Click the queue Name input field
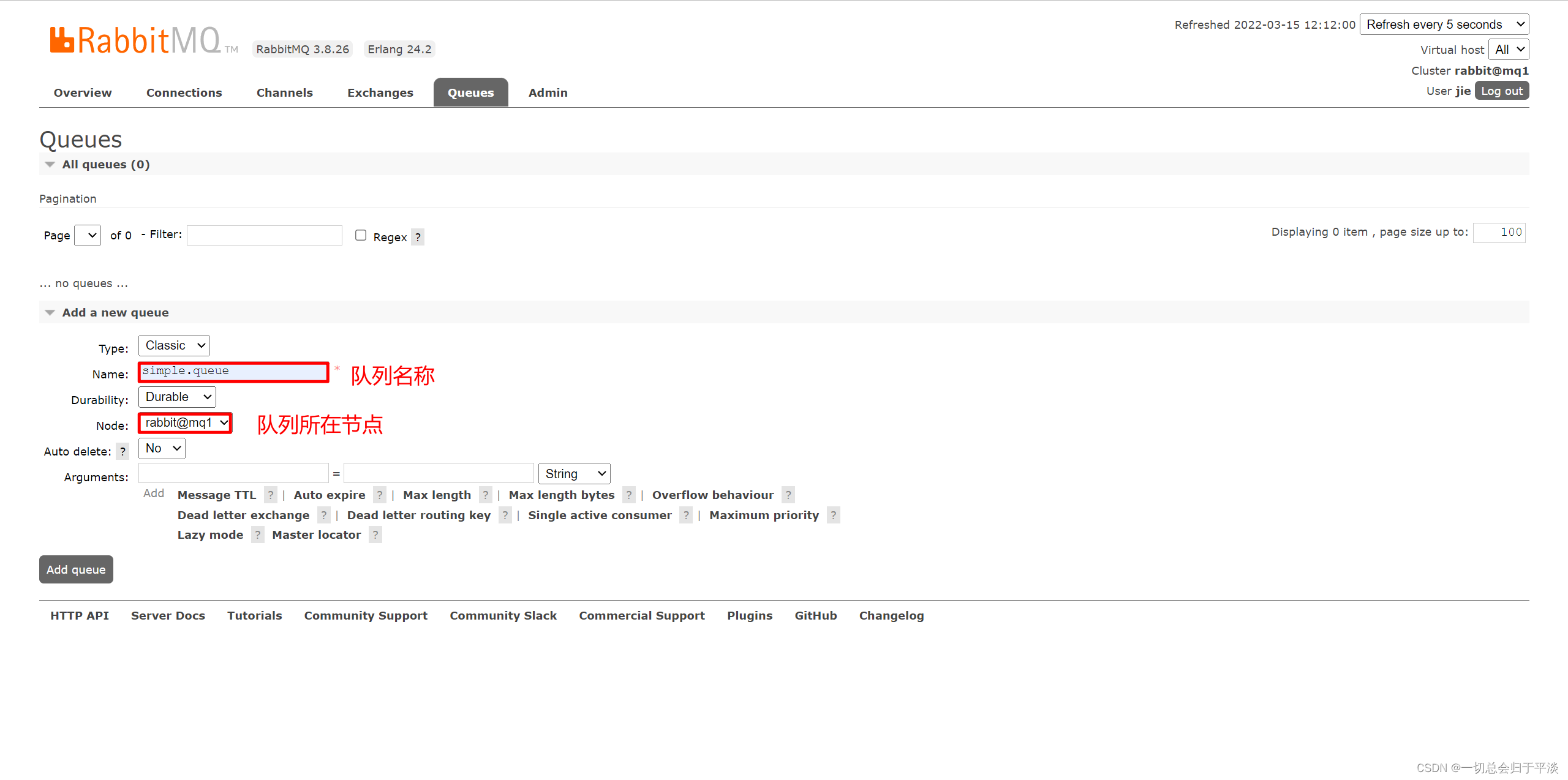Screen dimensions: 1568x780 (233, 371)
